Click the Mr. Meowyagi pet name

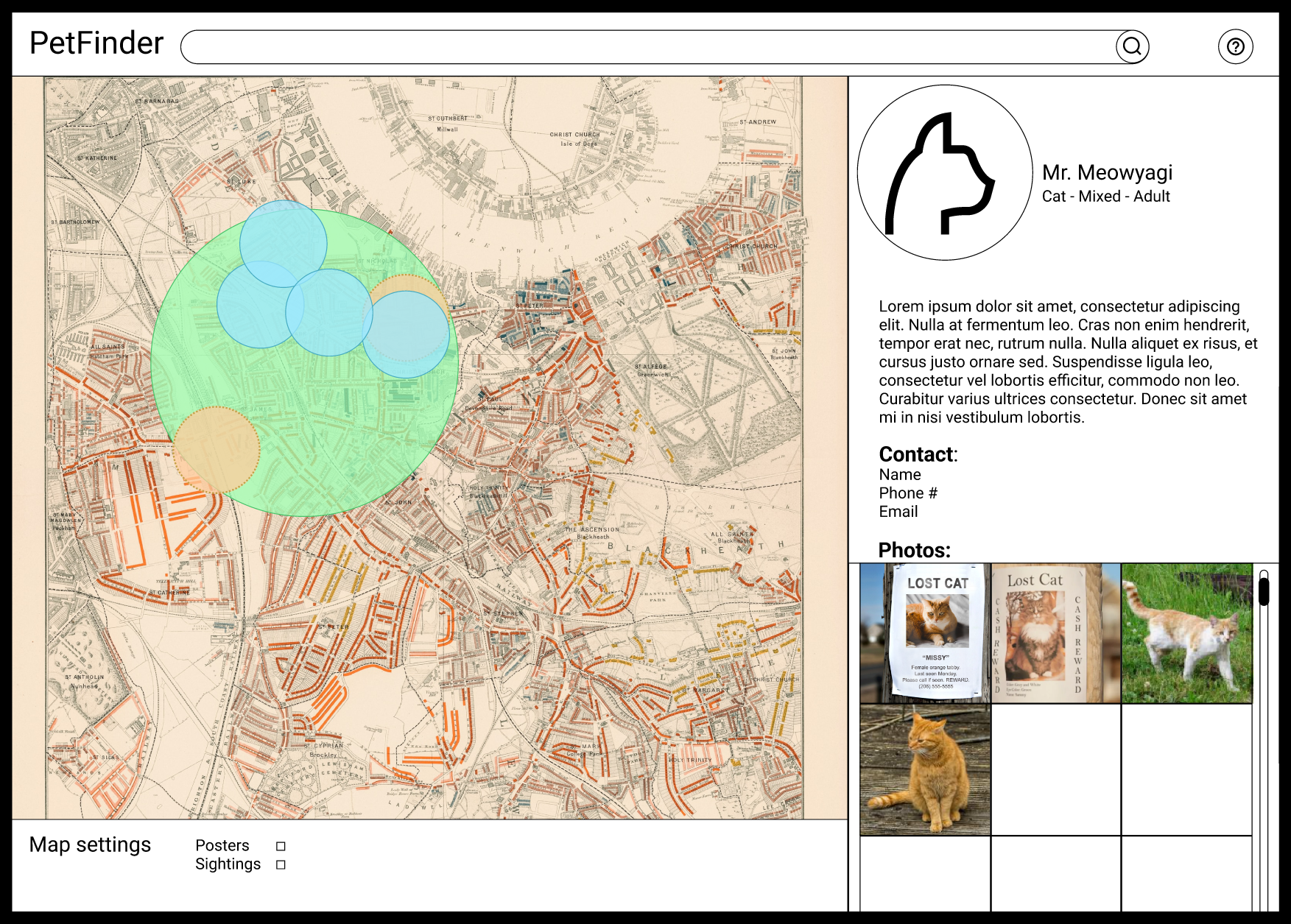(x=1107, y=172)
